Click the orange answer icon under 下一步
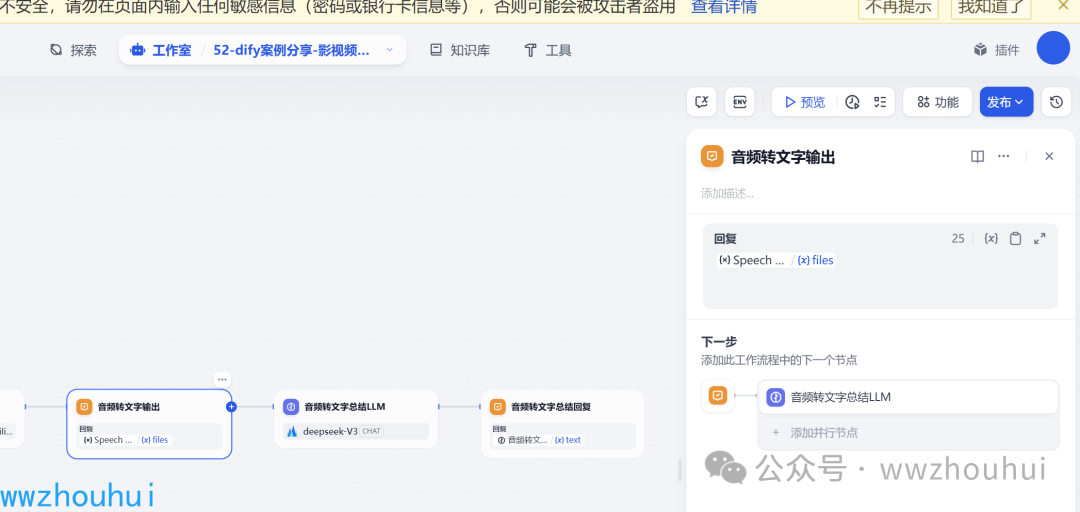Image resolution: width=1080 pixels, height=512 pixels. click(718, 396)
